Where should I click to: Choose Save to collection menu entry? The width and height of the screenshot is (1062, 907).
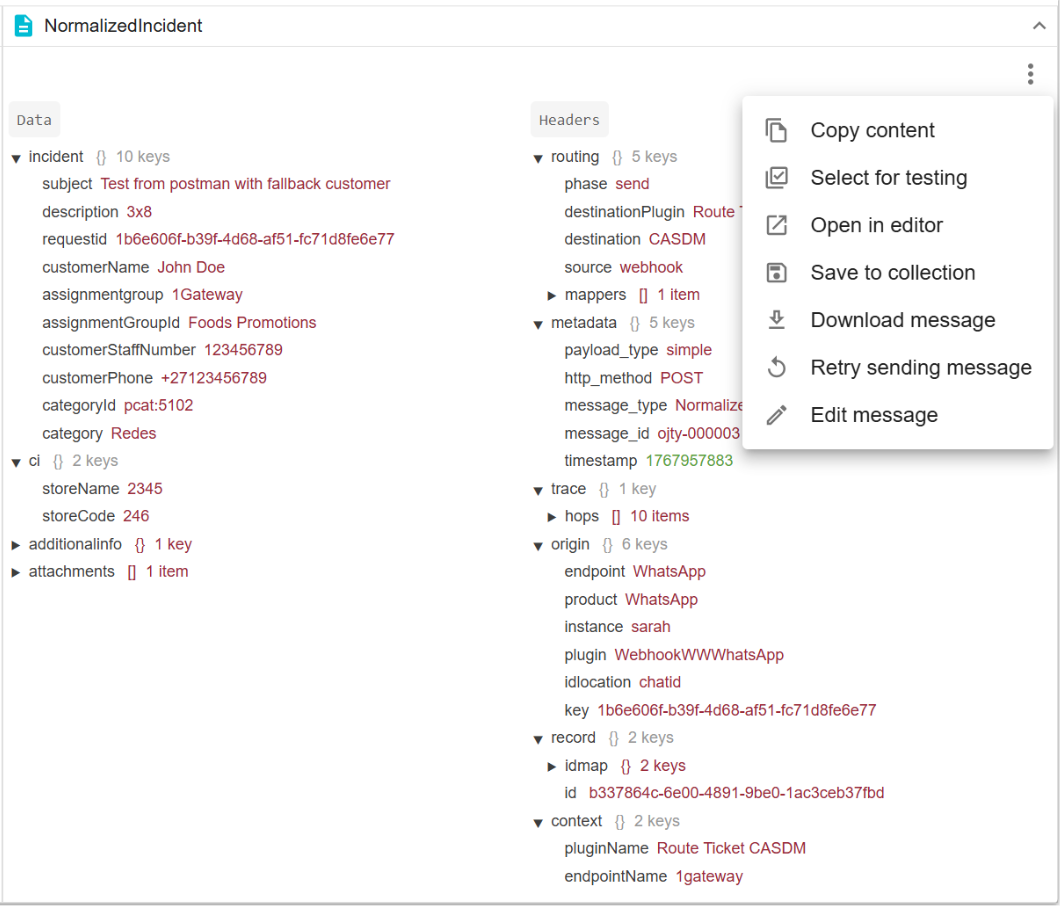coord(892,273)
